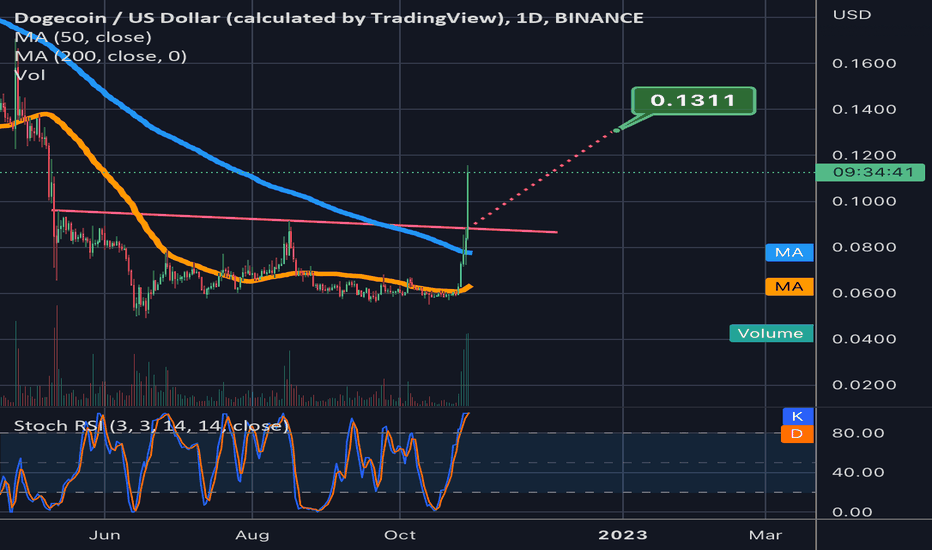Click the 80.00 Stoch RSI axis value
The height and width of the screenshot is (550, 932).
858,433
